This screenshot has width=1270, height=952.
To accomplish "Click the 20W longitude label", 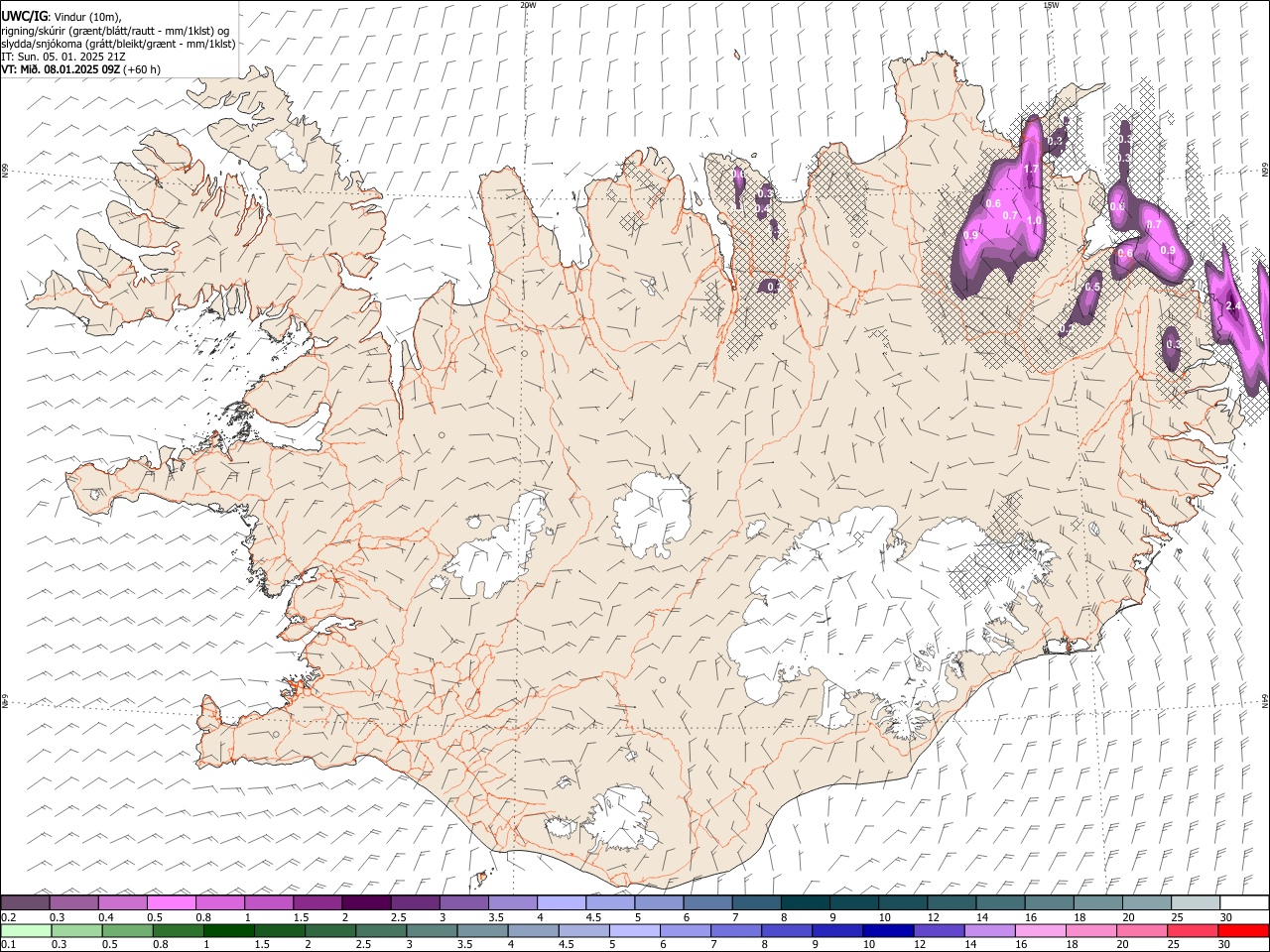I will click(528, 5).
